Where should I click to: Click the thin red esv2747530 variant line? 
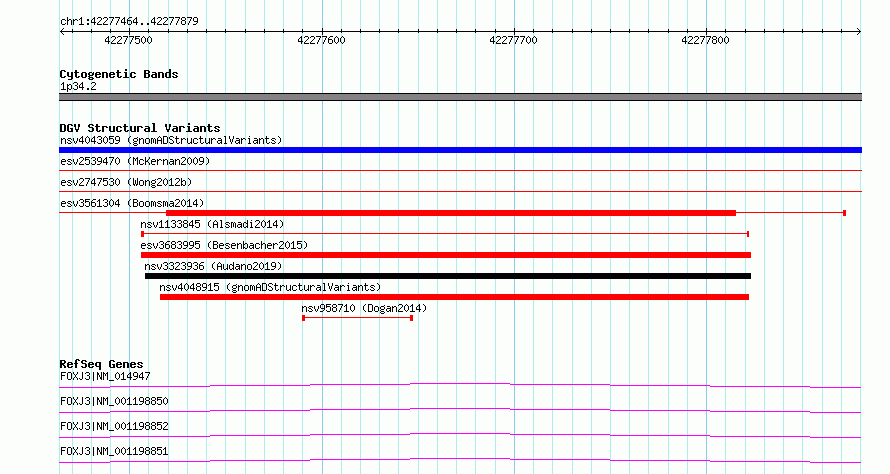460,191
